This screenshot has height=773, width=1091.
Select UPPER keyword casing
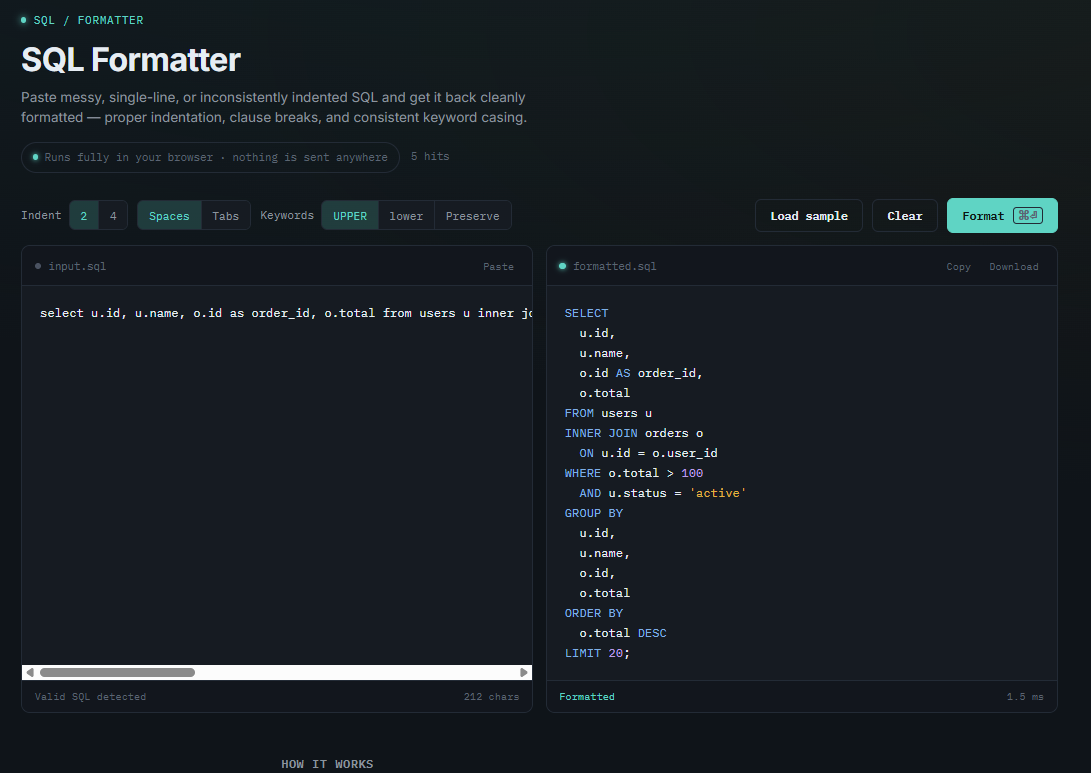350,216
